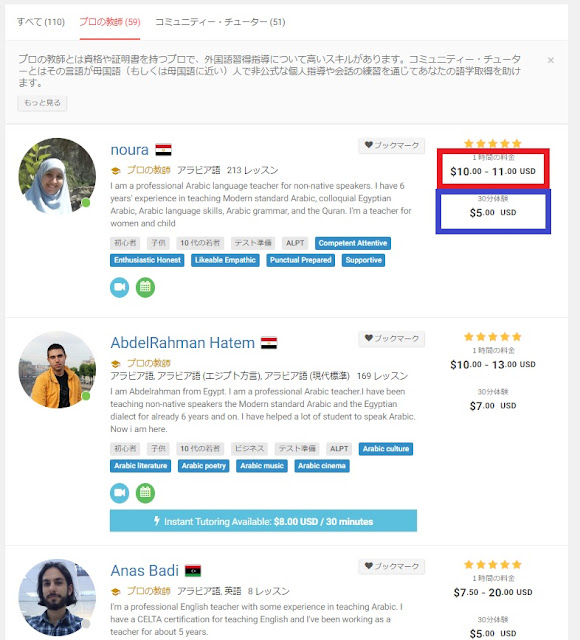Bookmark AbdelRahman Hatem with ブックマーク button
Viewport: 580px width, 640px height.
(x=391, y=339)
